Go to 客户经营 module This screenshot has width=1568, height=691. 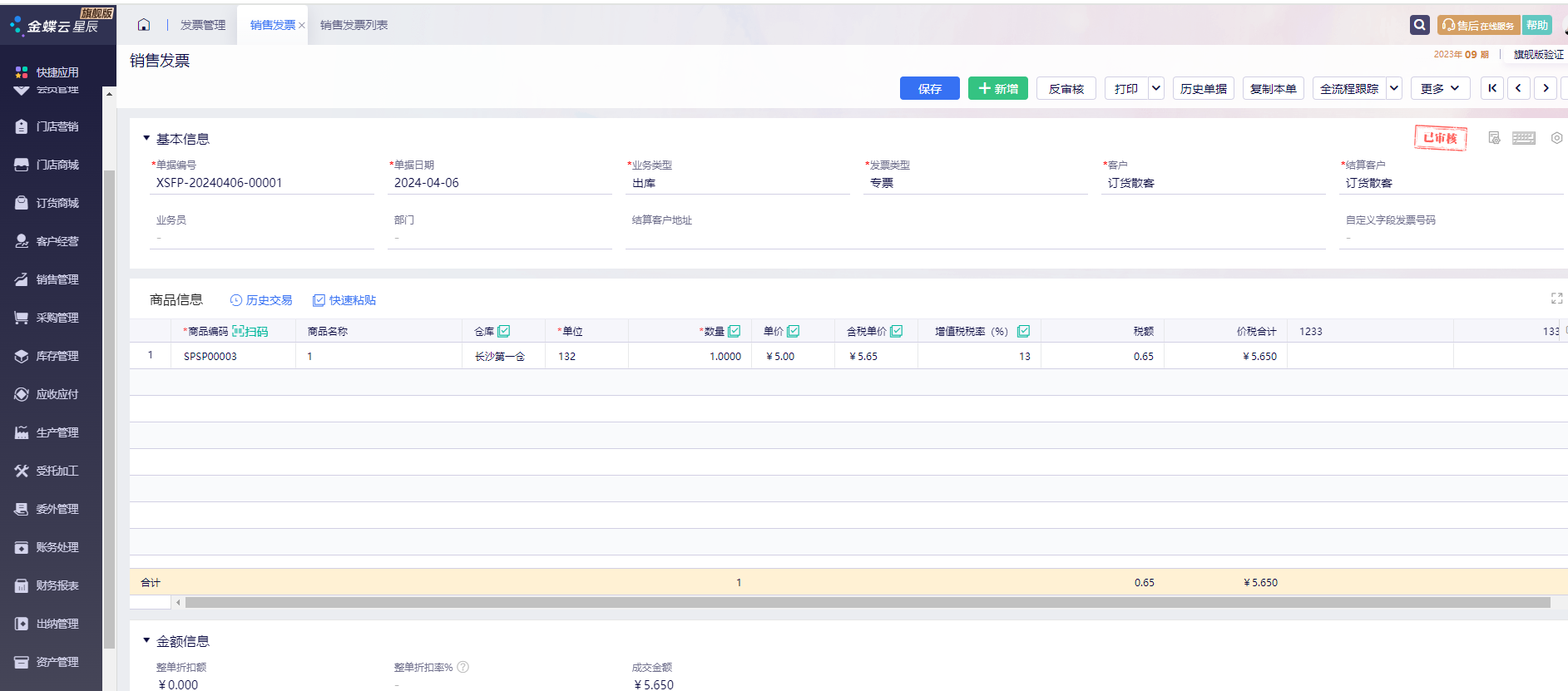point(47,241)
